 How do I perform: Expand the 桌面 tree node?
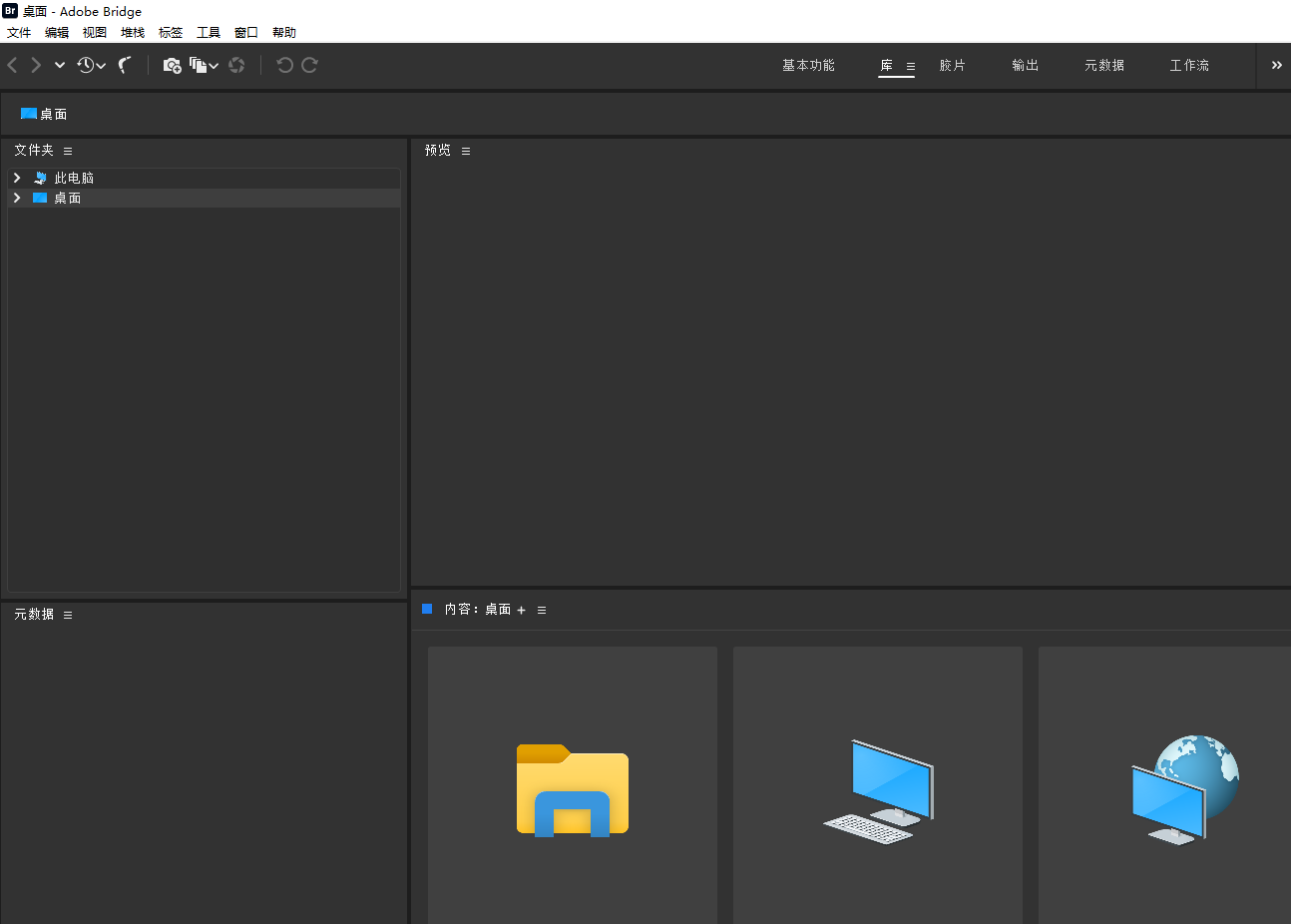[x=17, y=198]
